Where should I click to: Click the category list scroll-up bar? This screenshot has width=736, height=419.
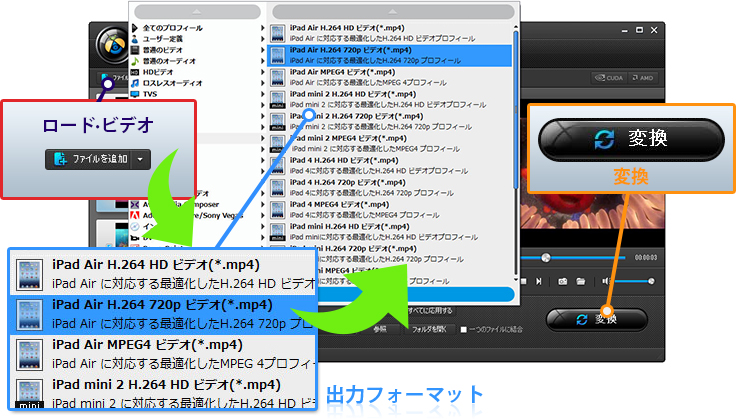pyautogui.click(x=197, y=11)
